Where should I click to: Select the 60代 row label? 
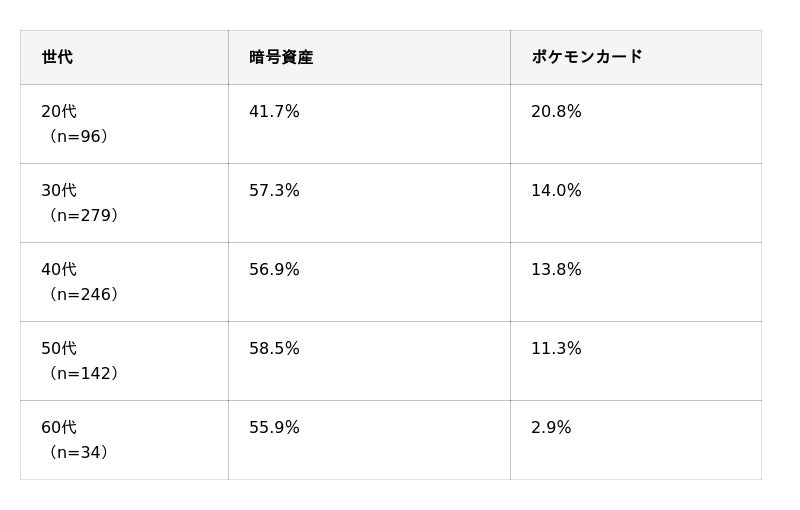[59, 428]
